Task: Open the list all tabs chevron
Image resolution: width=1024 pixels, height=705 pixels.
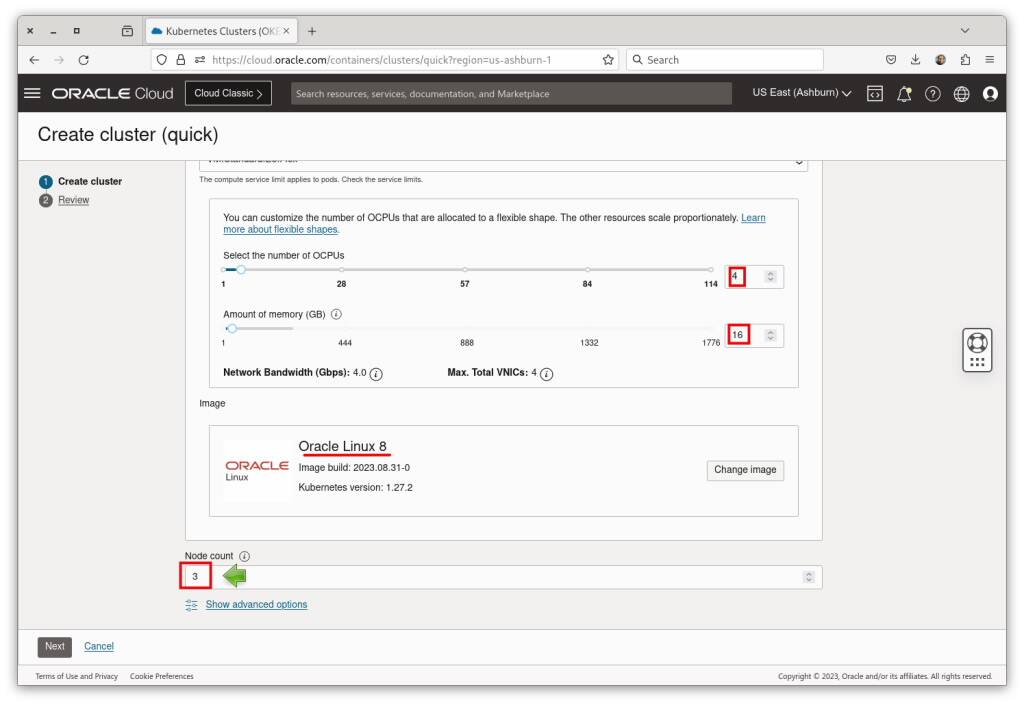Action: click(965, 31)
